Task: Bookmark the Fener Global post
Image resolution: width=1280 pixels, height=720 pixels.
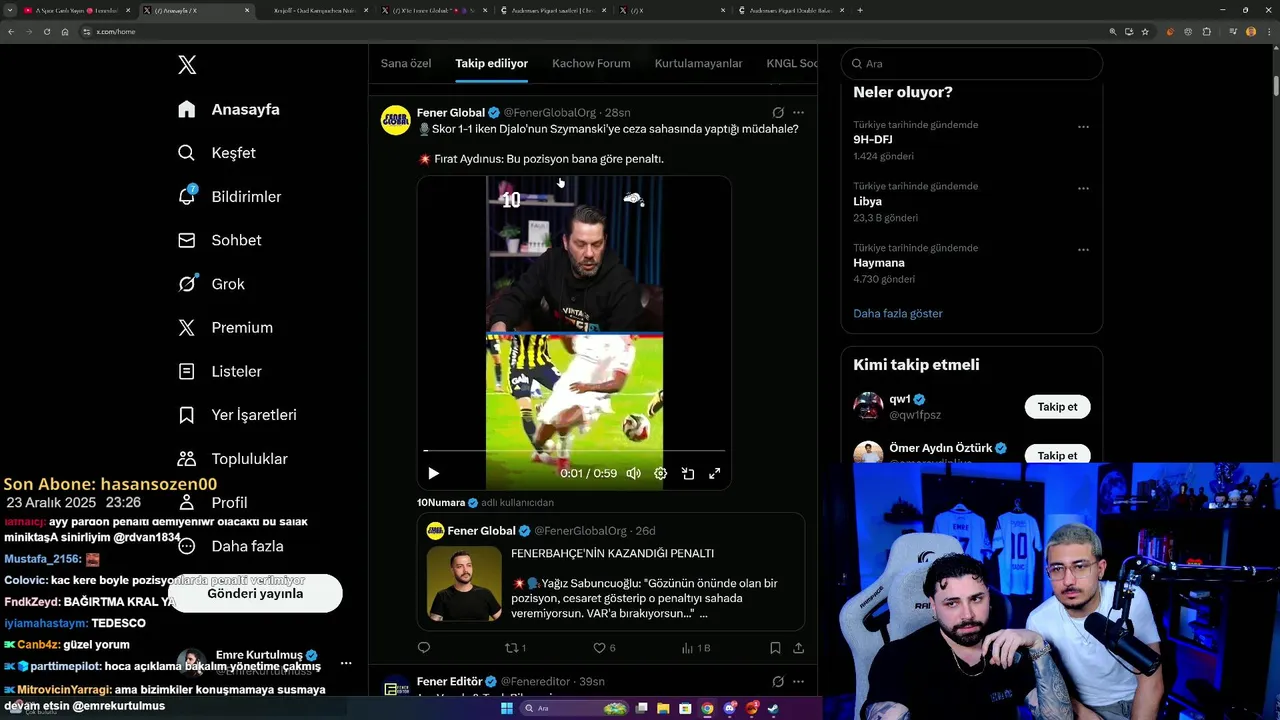Action: (x=775, y=648)
